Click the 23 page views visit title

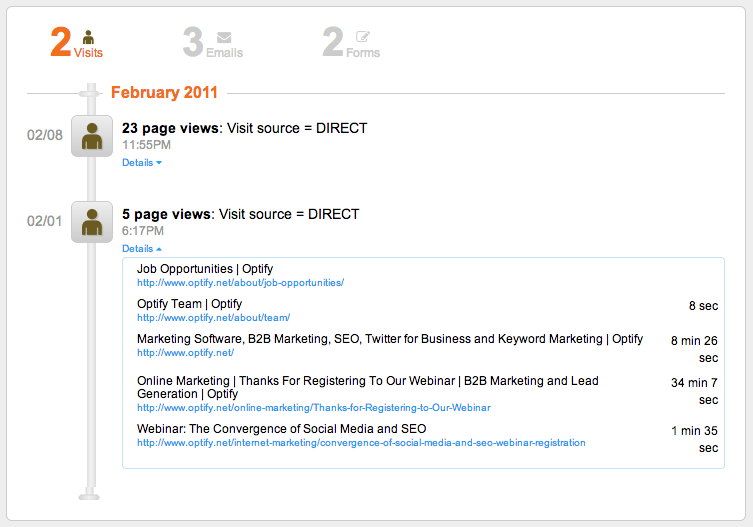click(x=244, y=128)
